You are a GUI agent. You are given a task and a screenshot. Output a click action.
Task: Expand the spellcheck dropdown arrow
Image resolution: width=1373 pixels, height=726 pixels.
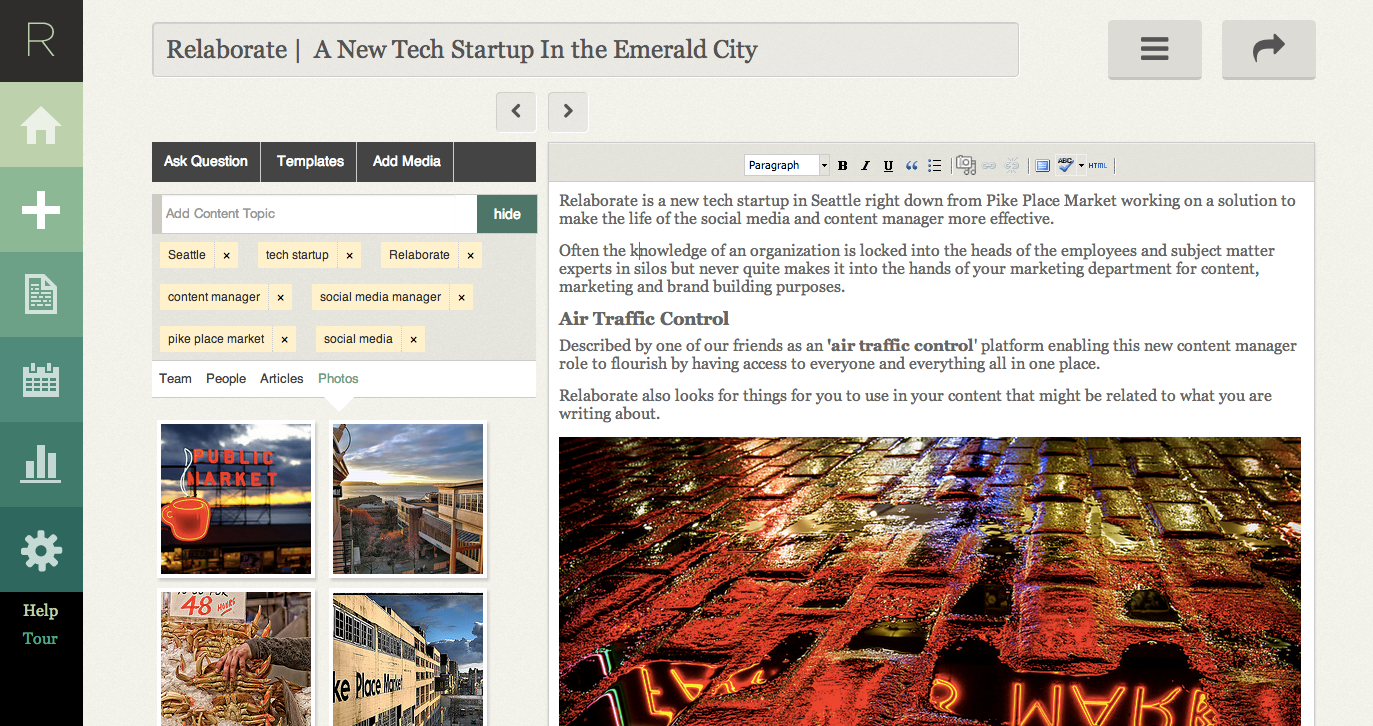[1081, 166]
